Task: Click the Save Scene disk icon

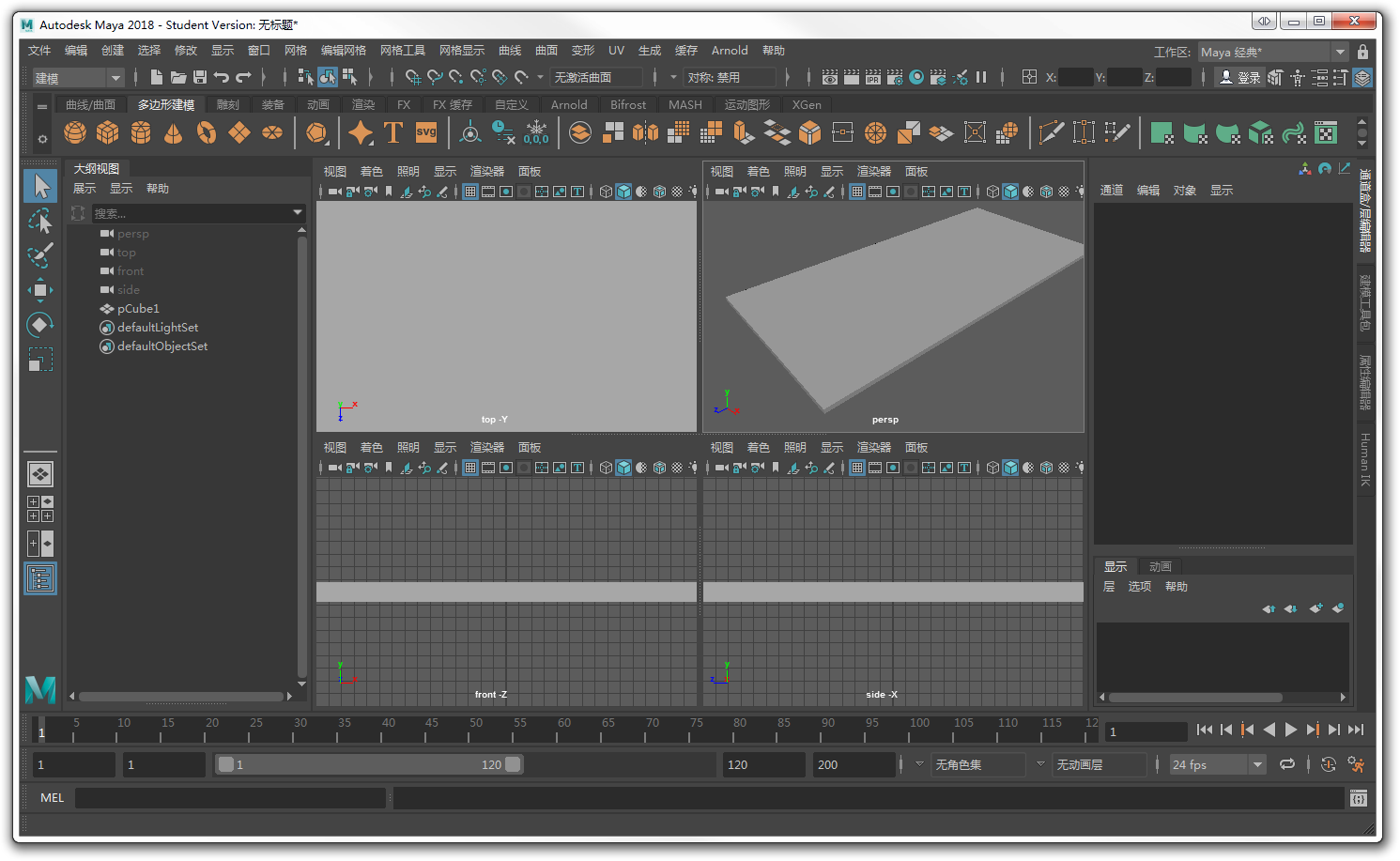Action: click(200, 77)
